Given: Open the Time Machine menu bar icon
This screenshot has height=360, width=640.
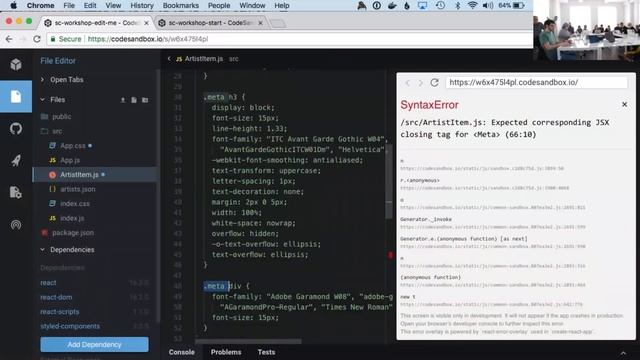Looking at the screenshot, I should click(x=440, y=6).
